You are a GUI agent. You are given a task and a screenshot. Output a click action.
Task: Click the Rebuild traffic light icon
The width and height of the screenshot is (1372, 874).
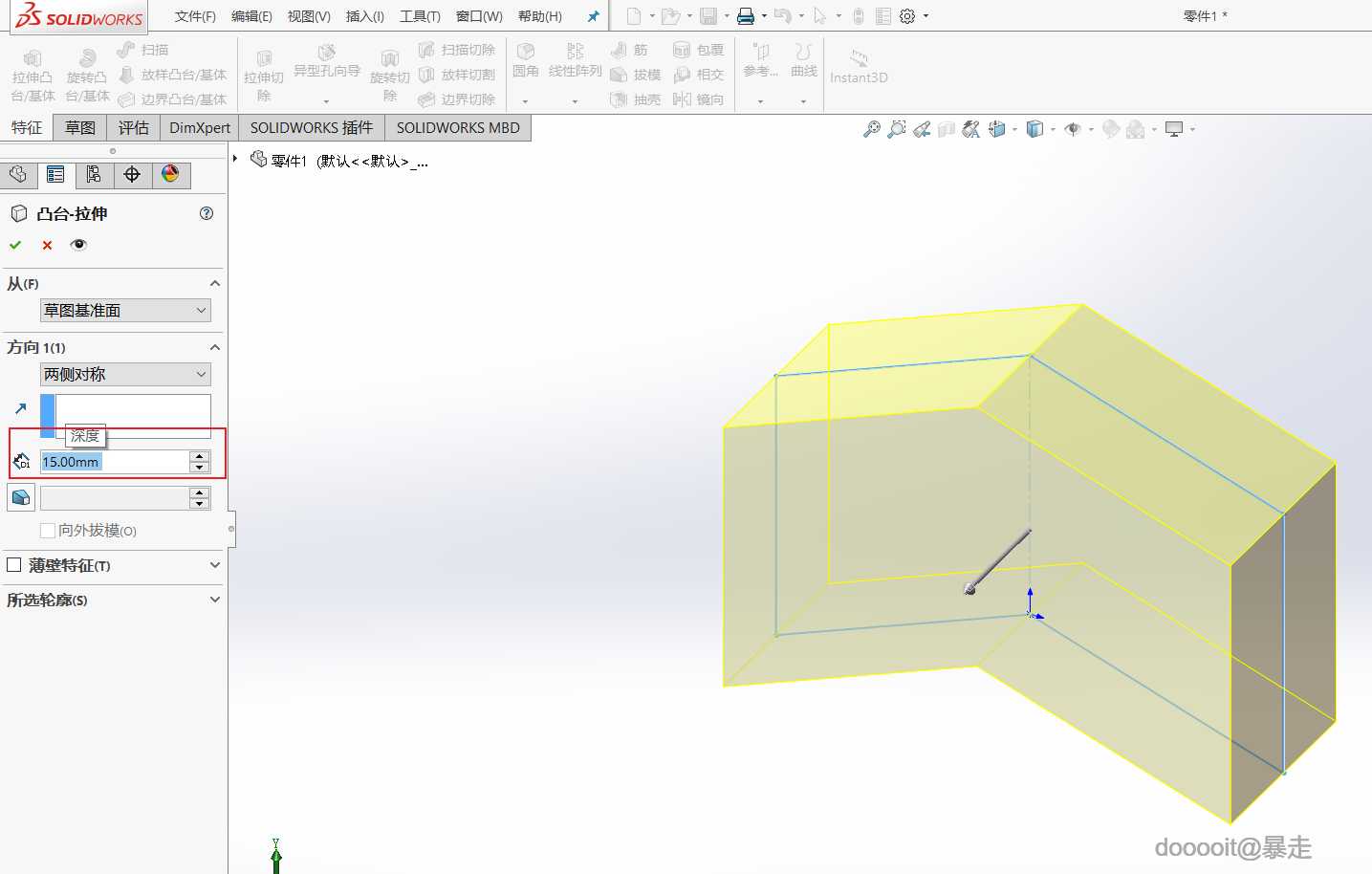click(859, 16)
